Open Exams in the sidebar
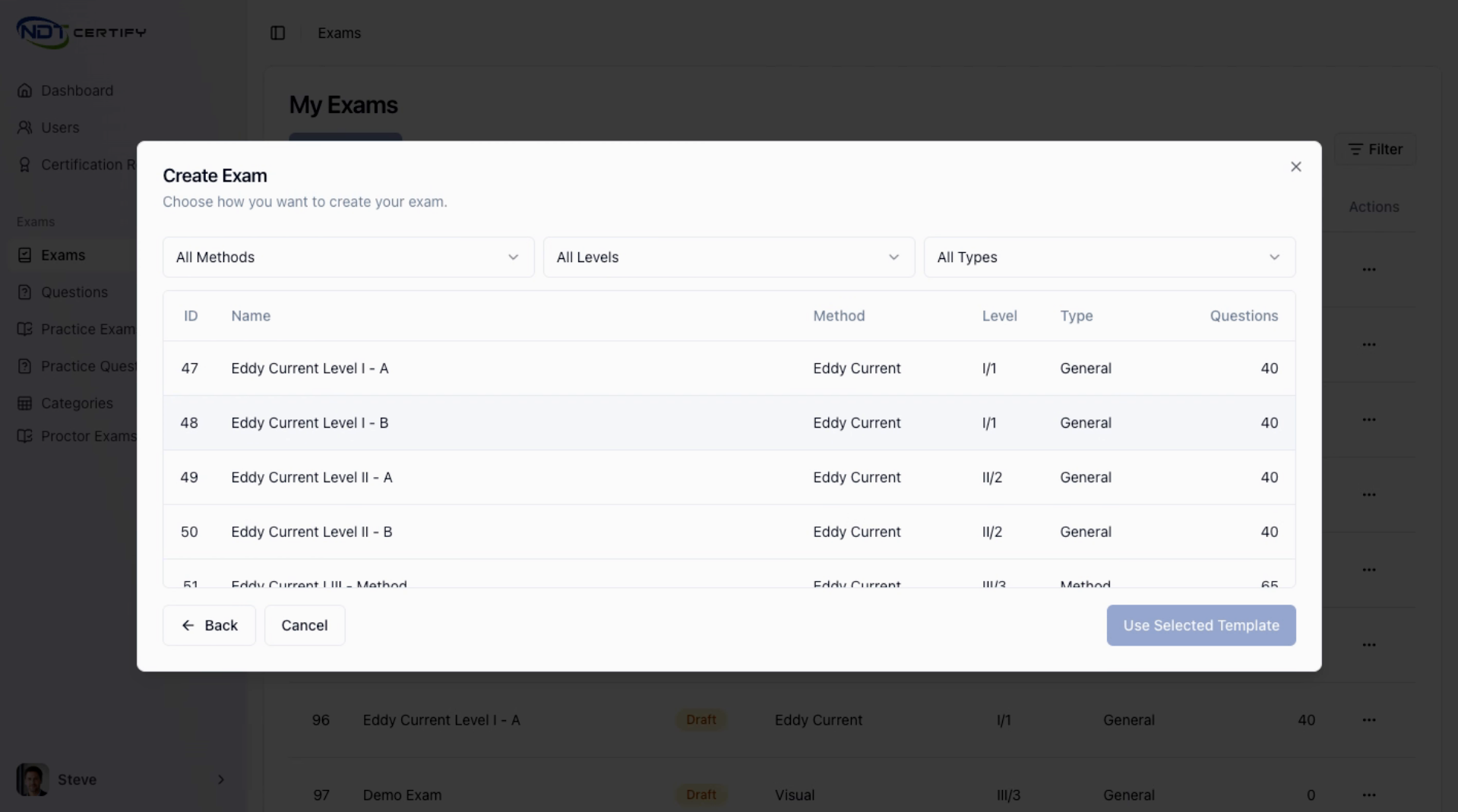Image resolution: width=1458 pixels, height=812 pixels. [x=63, y=255]
